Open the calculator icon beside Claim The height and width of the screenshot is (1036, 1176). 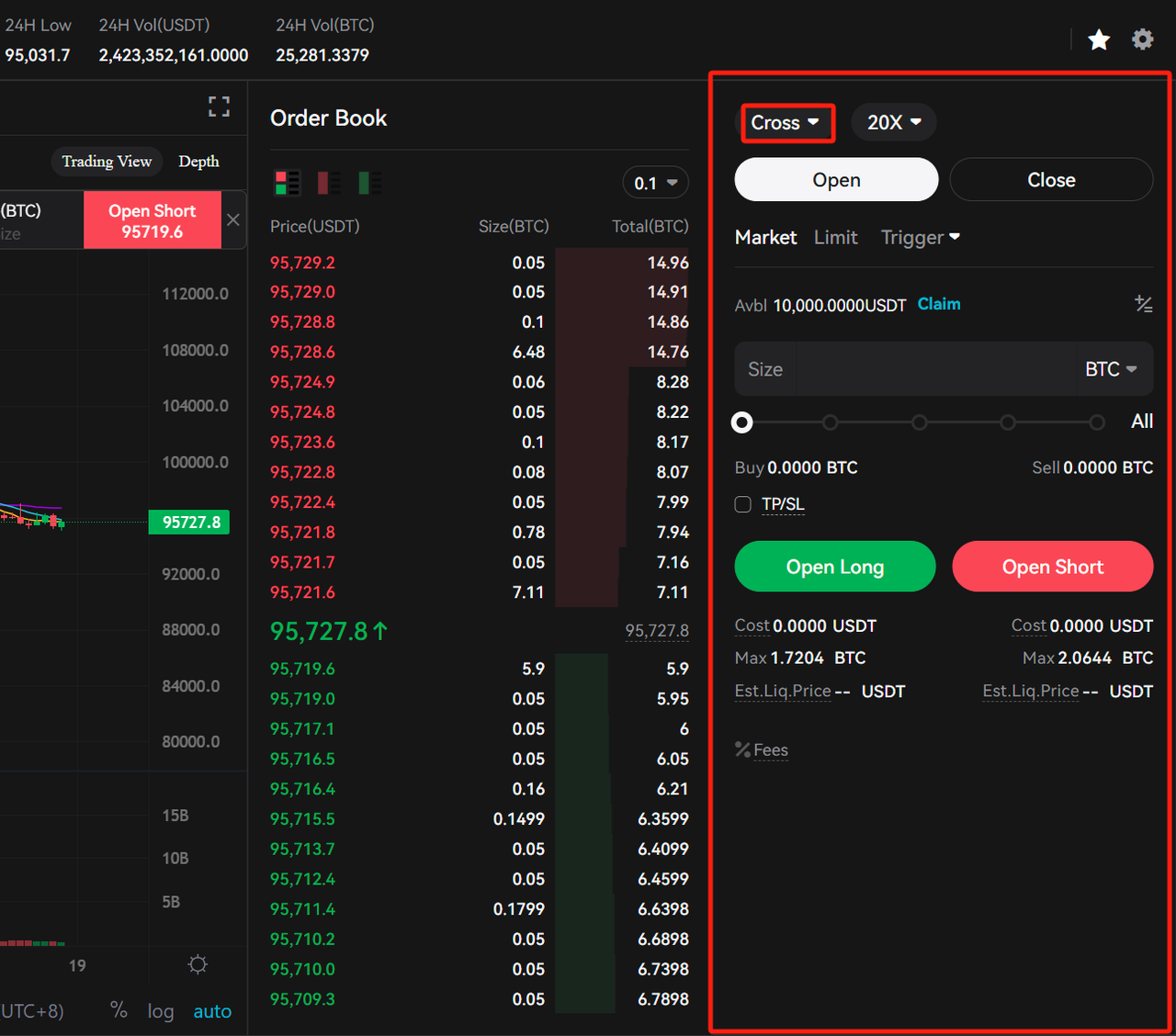tap(1143, 304)
